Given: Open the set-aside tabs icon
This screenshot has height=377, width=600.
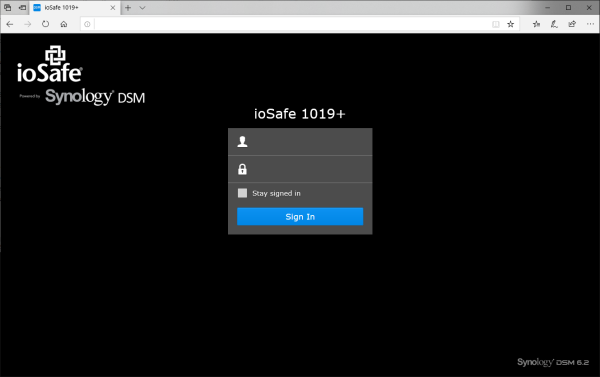Looking at the screenshot, I should click(x=8, y=7).
